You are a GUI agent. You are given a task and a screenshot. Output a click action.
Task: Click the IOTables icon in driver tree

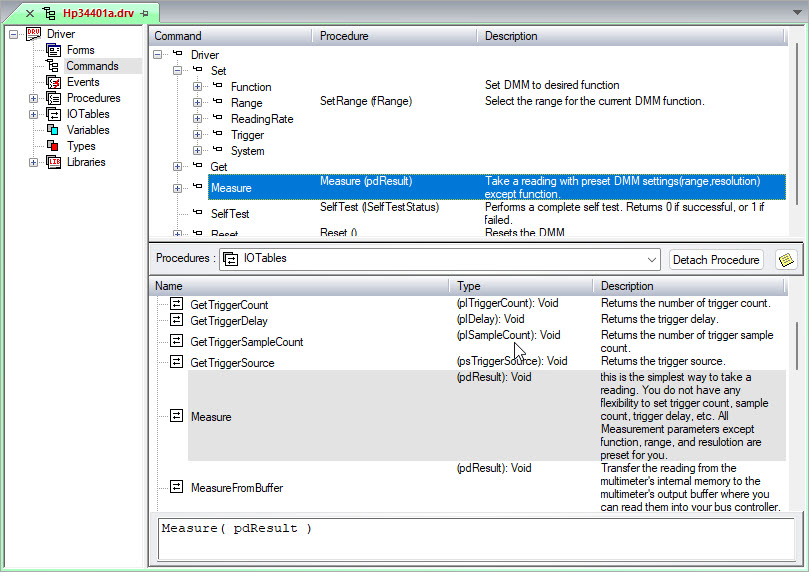tap(54, 114)
